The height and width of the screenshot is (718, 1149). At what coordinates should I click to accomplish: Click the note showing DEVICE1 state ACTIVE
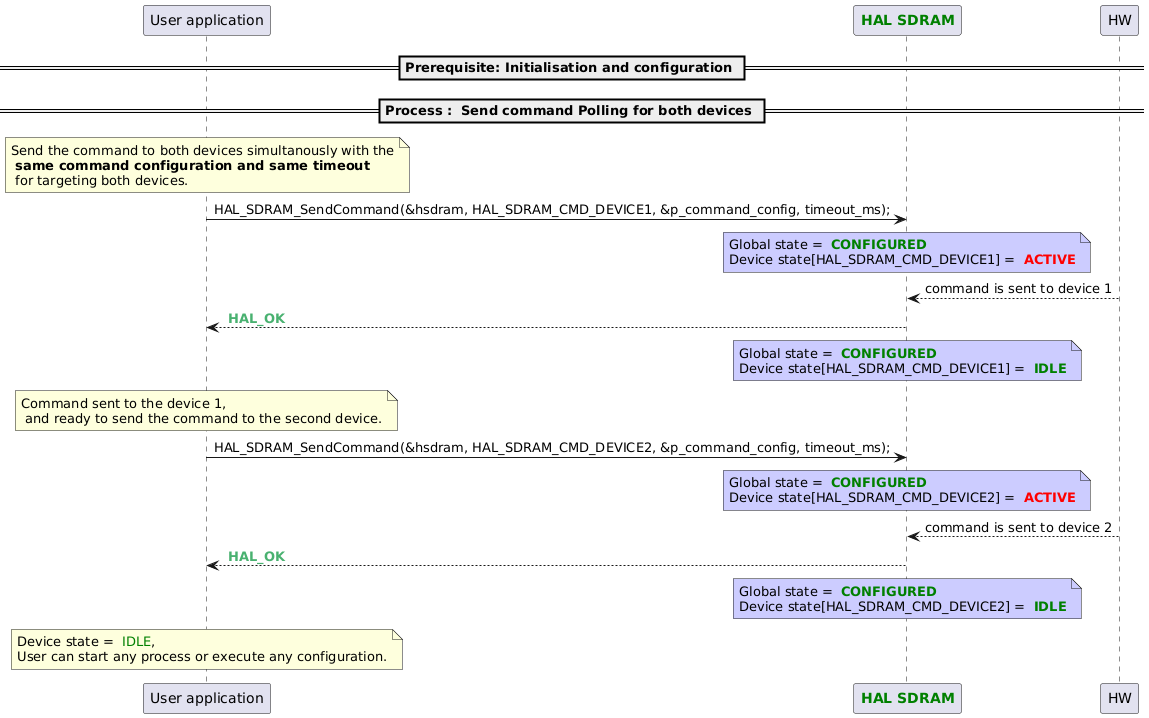(x=906, y=252)
